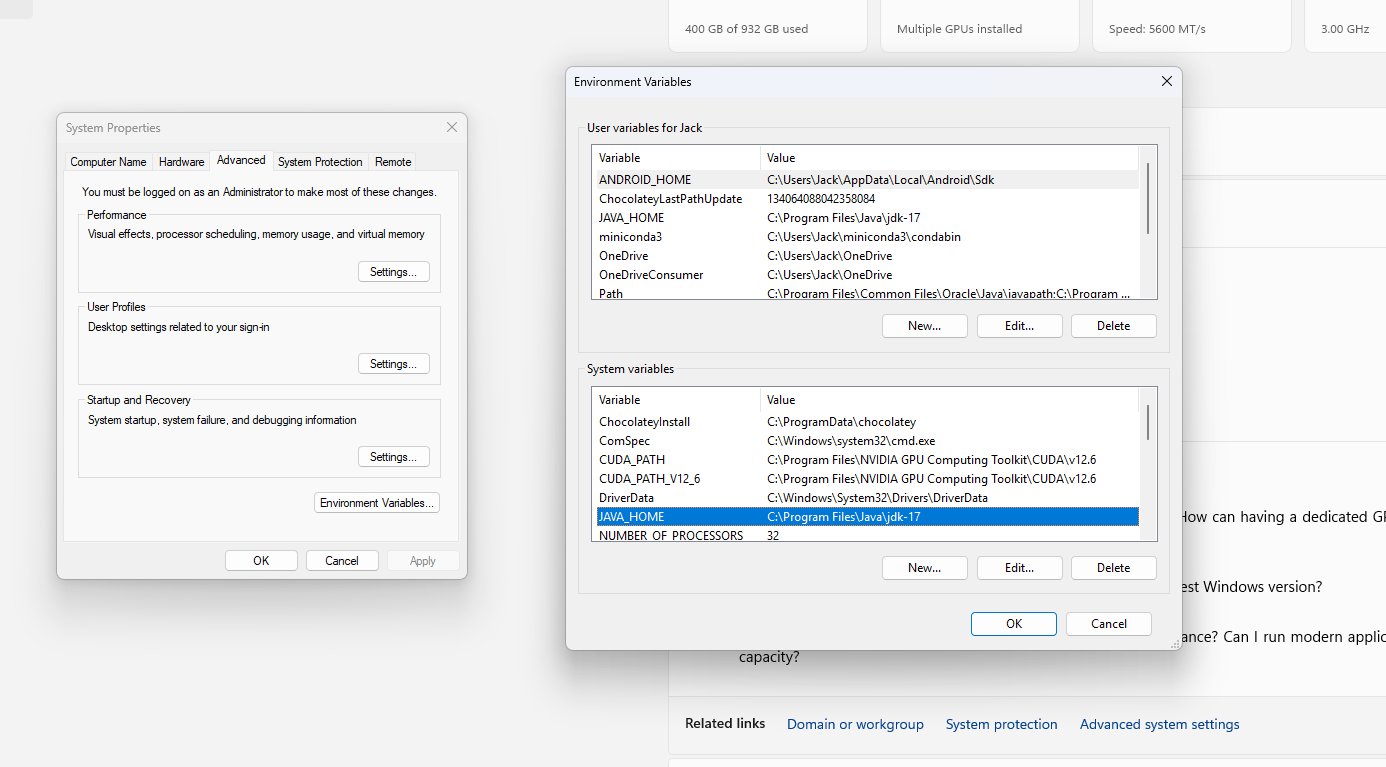Open the Hardware tab
The width and height of the screenshot is (1386, 767).
[x=181, y=162]
